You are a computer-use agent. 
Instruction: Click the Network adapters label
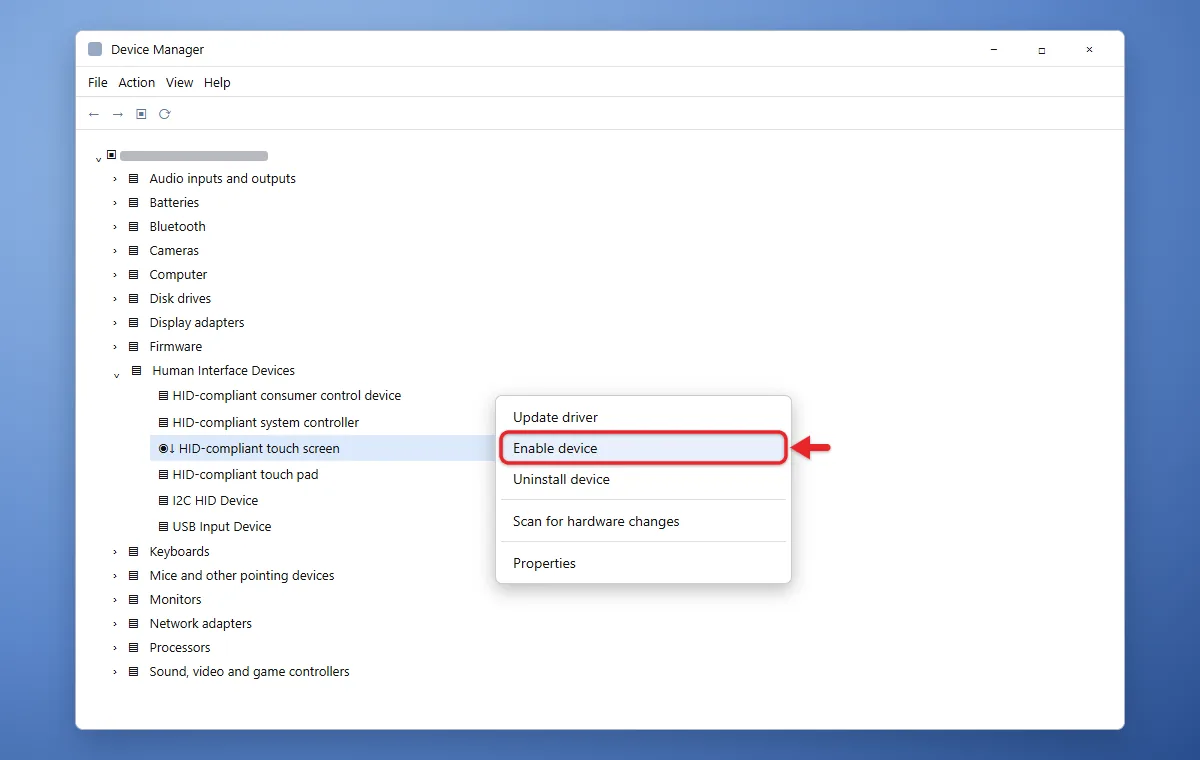[201, 624]
